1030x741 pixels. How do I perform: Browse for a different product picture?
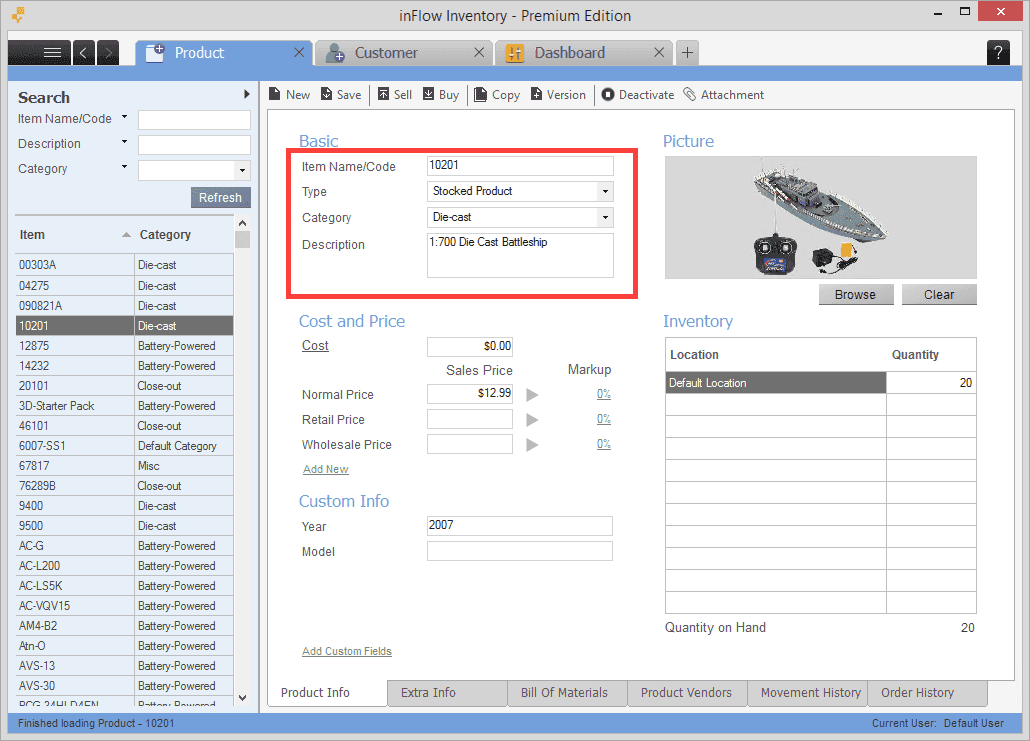856,294
